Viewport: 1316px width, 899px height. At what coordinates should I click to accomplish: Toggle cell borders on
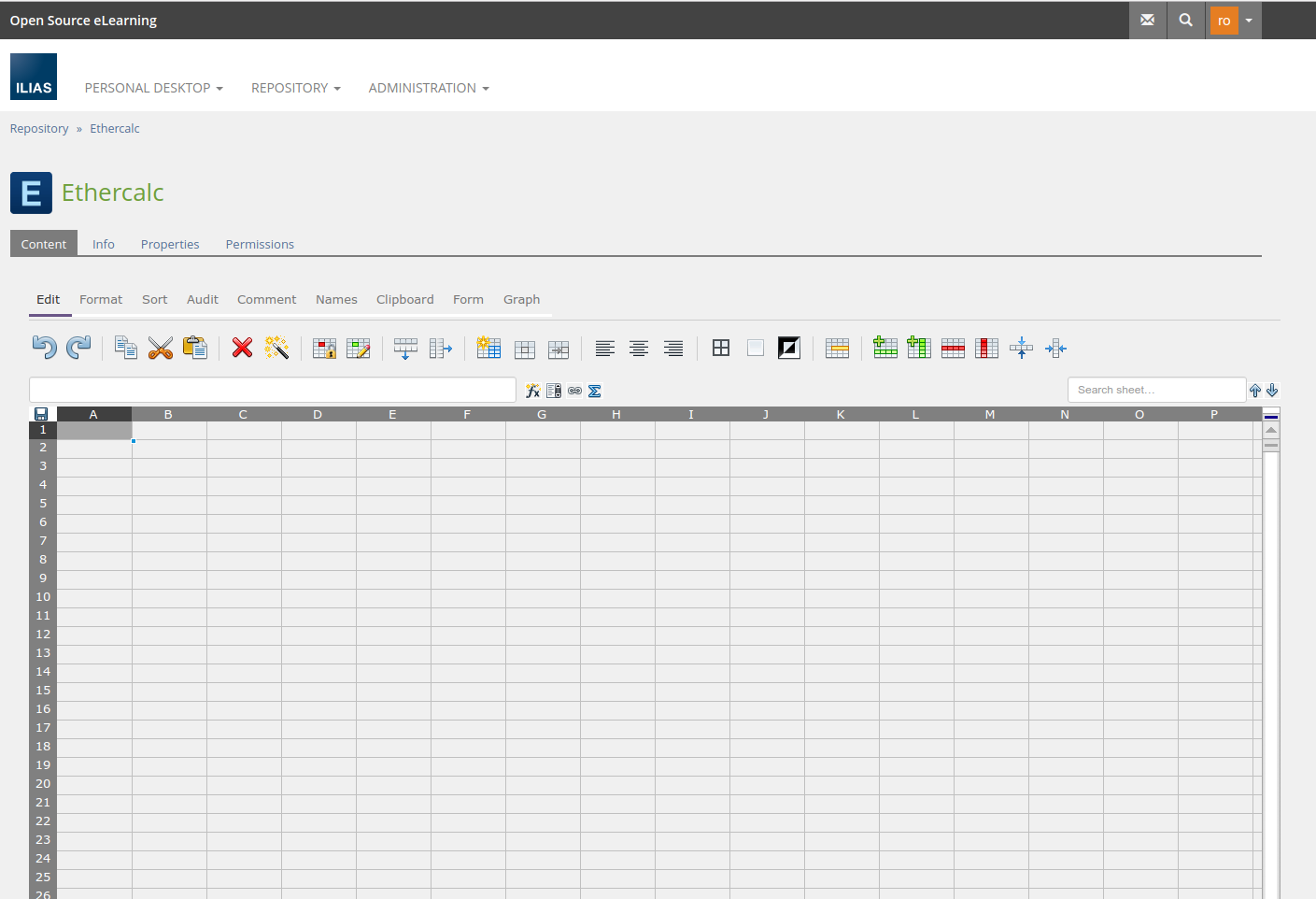pos(721,347)
